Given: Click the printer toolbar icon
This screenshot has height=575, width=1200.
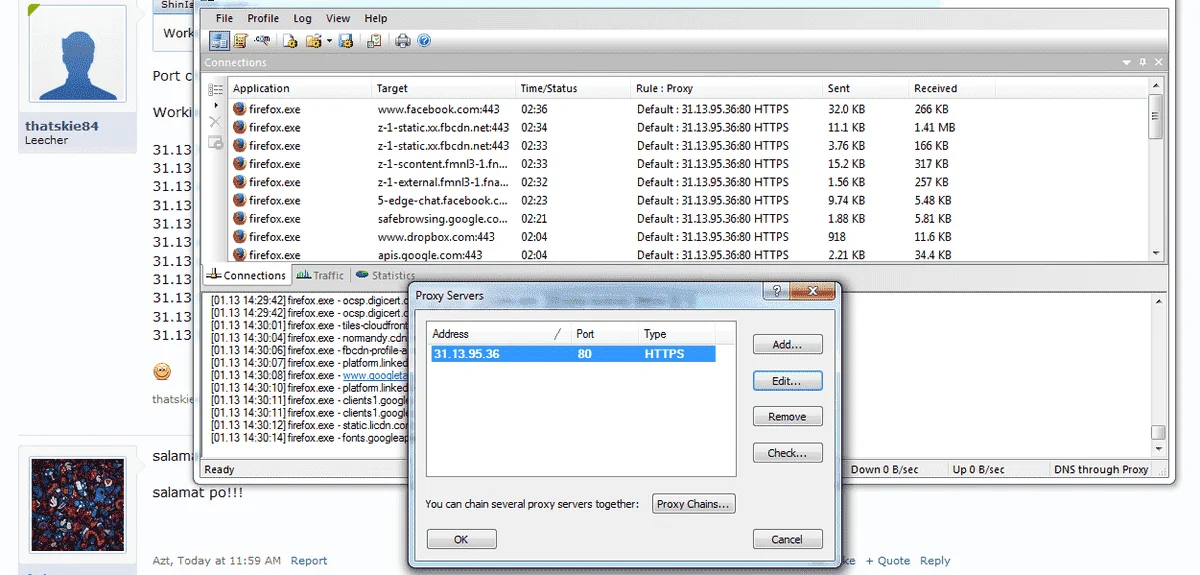Looking at the screenshot, I should [x=403, y=40].
